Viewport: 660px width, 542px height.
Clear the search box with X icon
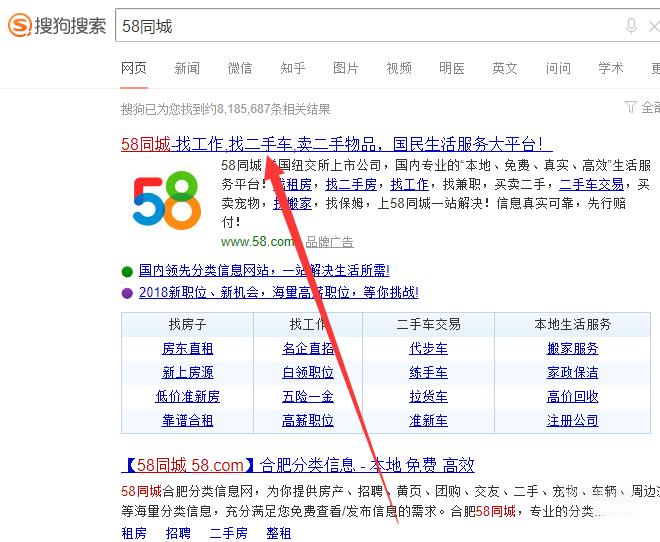[654, 27]
